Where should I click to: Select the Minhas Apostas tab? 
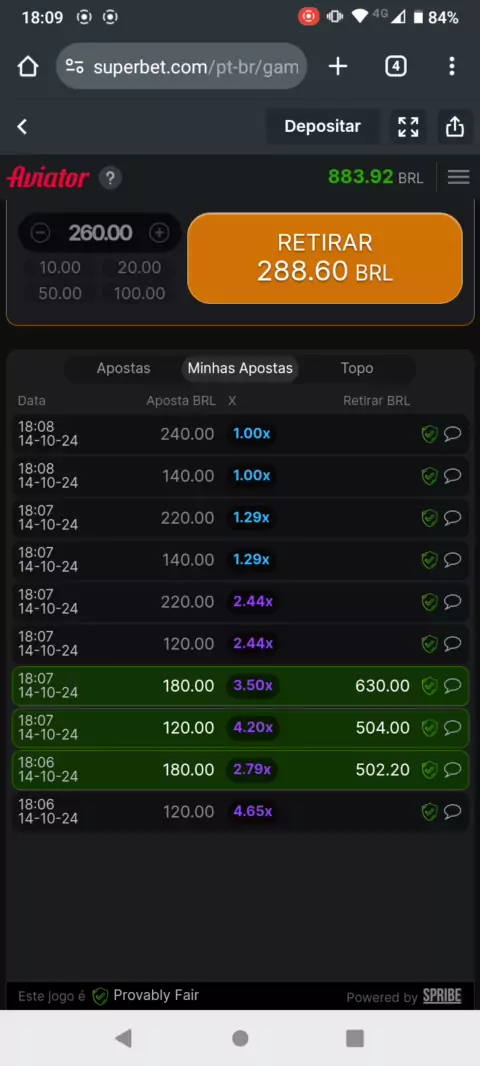tap(240, 368)
